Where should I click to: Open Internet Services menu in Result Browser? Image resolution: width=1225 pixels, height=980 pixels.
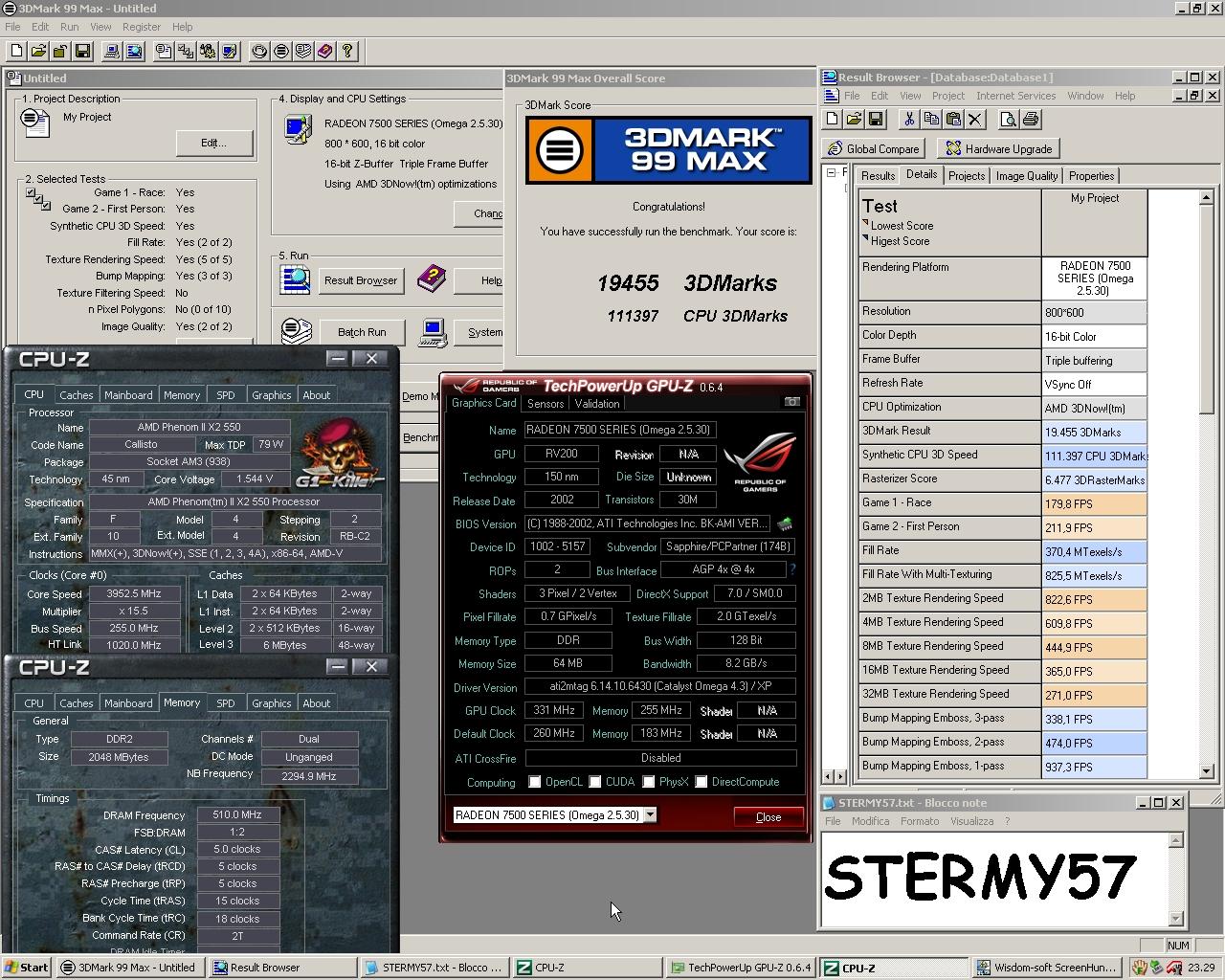pos(1015,96)
